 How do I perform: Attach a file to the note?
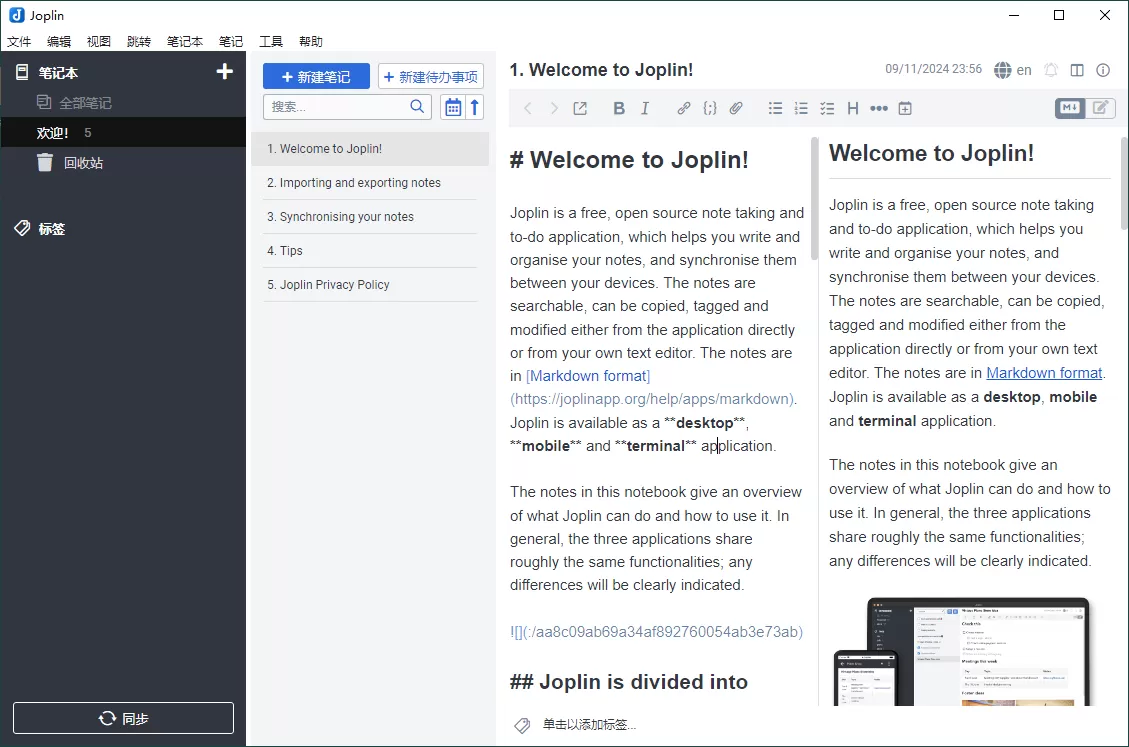736,107
